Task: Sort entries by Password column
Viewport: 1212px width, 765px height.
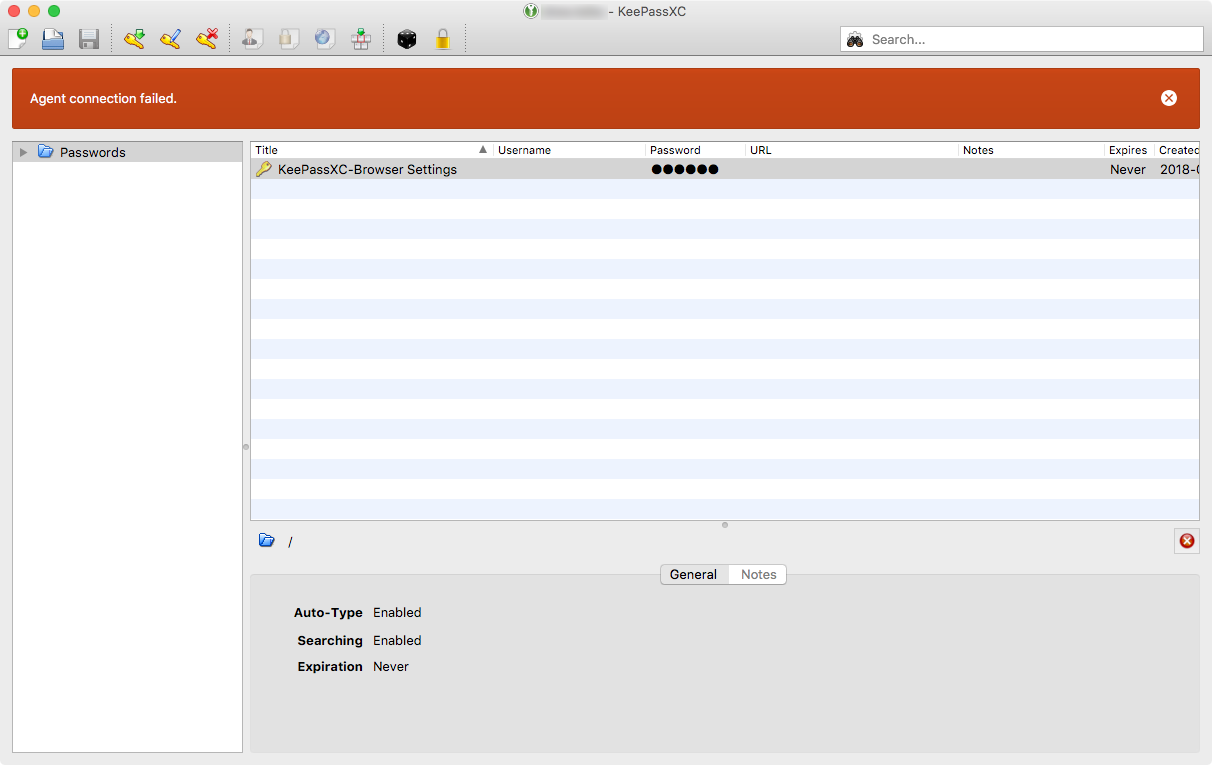Action: pos(696,150)
